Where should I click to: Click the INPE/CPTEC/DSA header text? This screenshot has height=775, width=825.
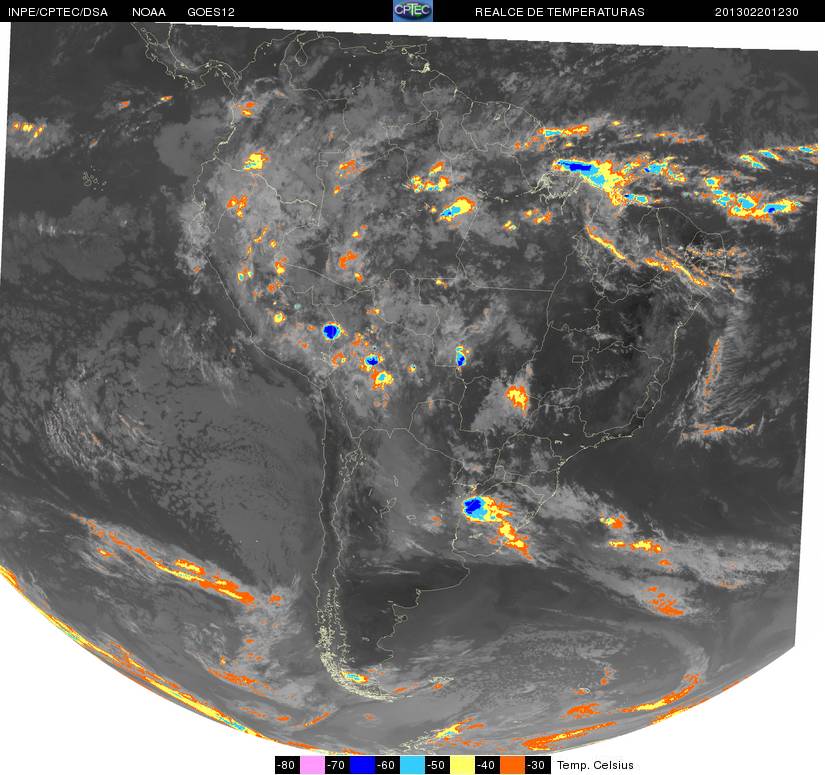click(58, 12)
